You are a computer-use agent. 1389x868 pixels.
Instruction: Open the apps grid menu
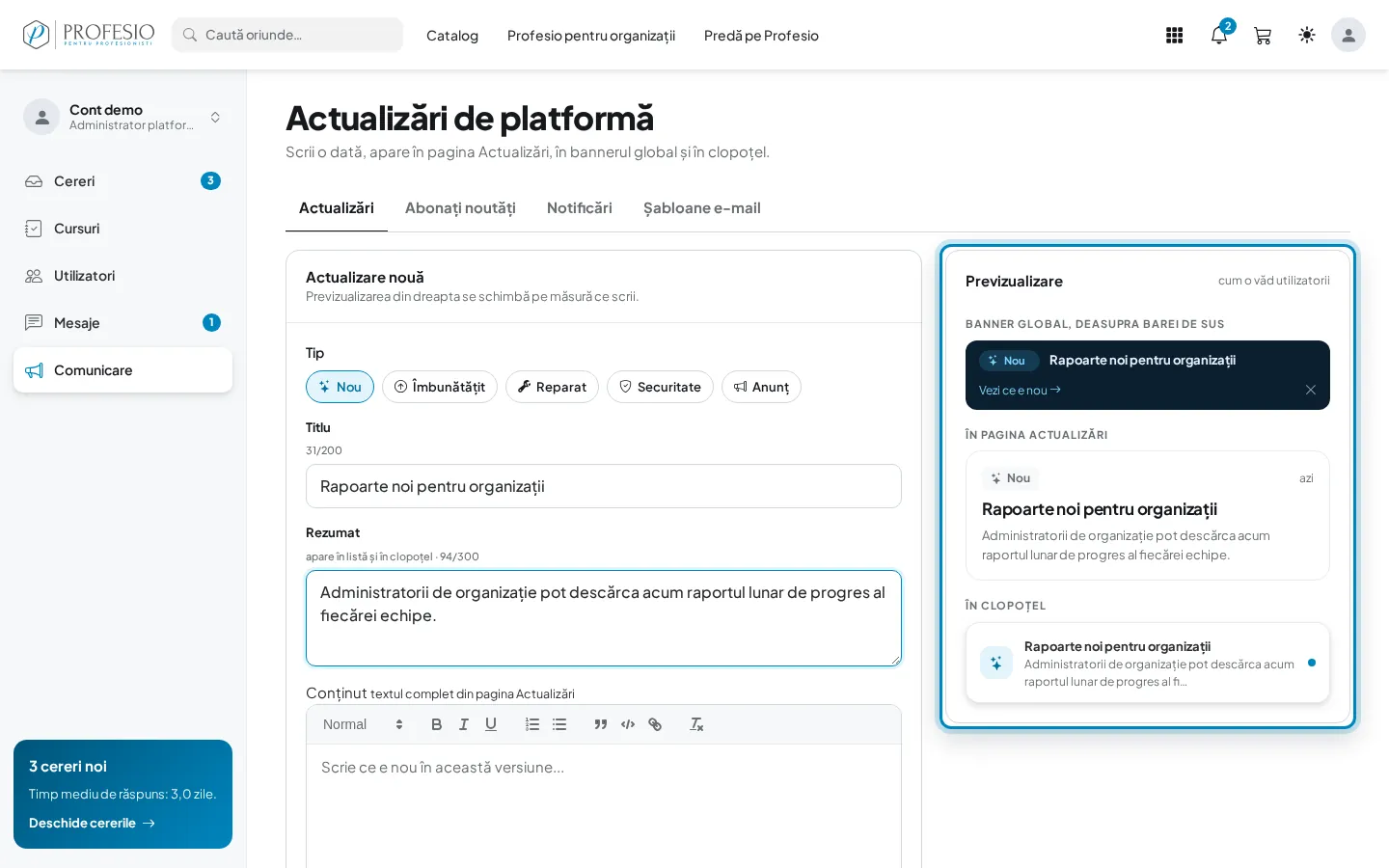1174,36
